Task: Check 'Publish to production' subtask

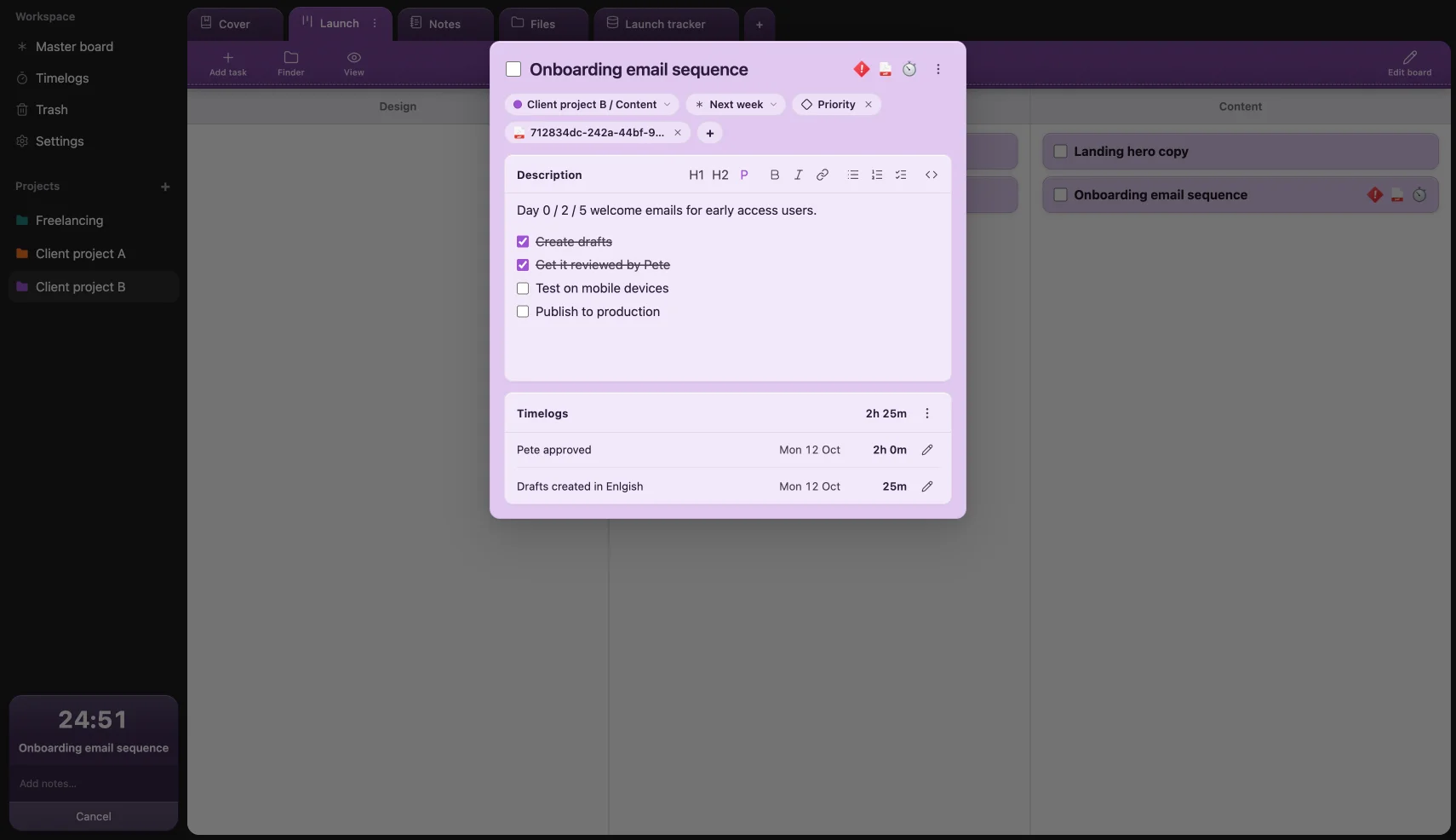Action: (523, 312)
